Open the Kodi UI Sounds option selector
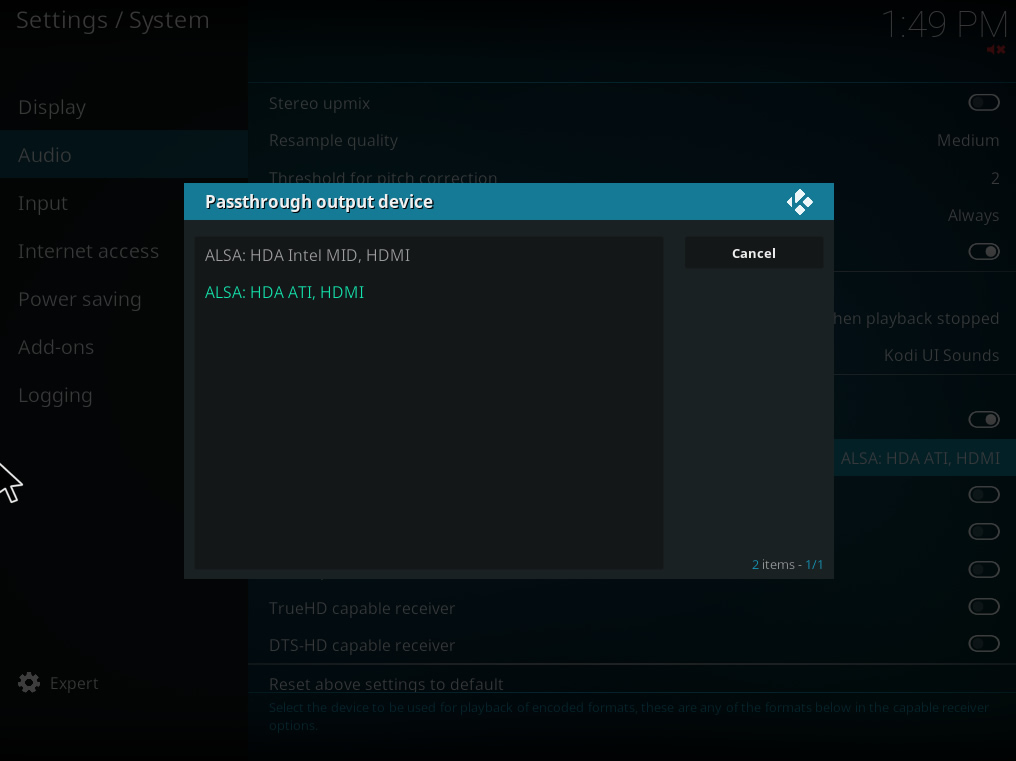The image size is (1016, 761). pos(940,355)
